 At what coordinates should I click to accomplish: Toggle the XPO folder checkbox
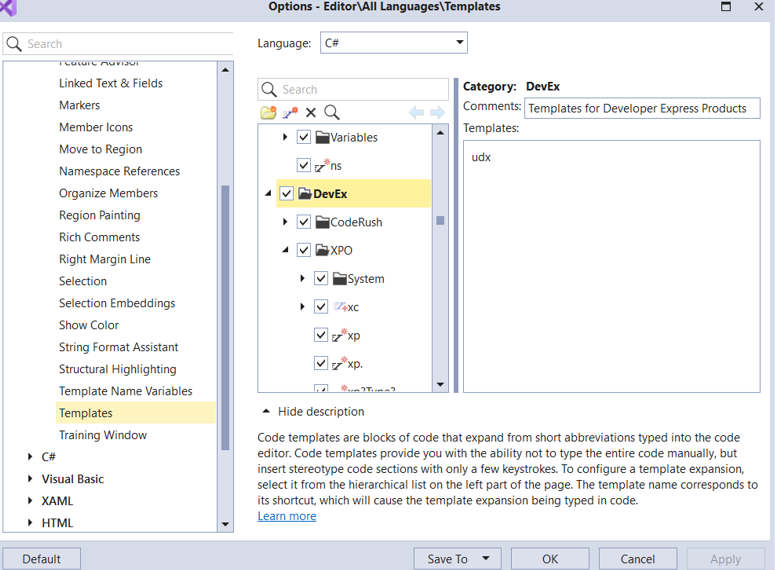click(304, 250)
